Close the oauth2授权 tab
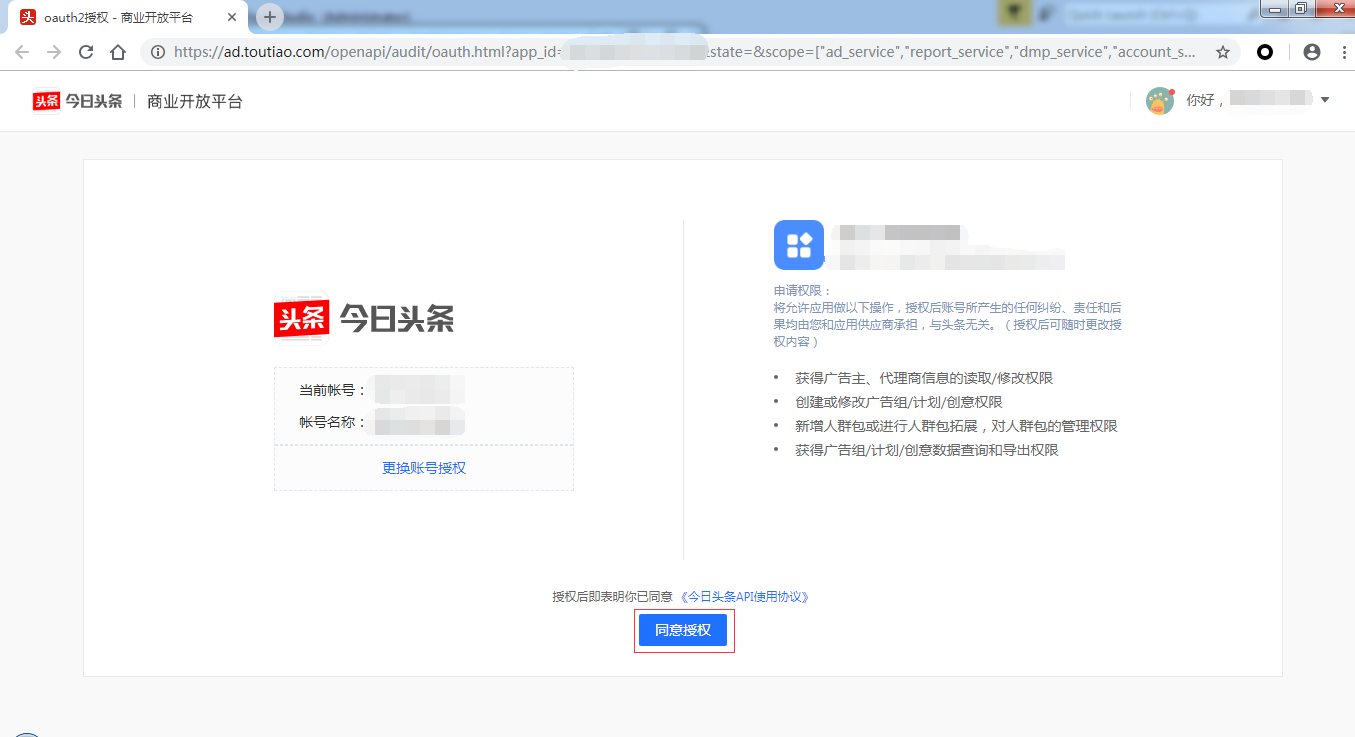 coord(232,17)
